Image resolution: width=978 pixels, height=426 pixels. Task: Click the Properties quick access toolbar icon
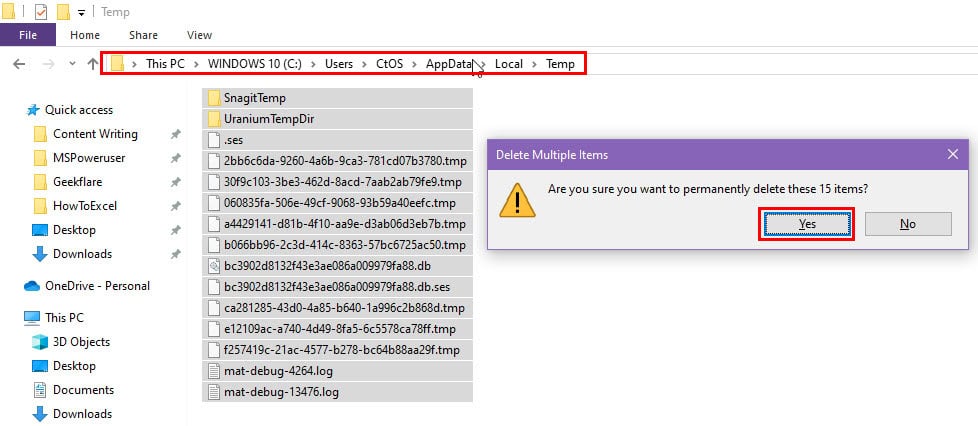[41, 12]
